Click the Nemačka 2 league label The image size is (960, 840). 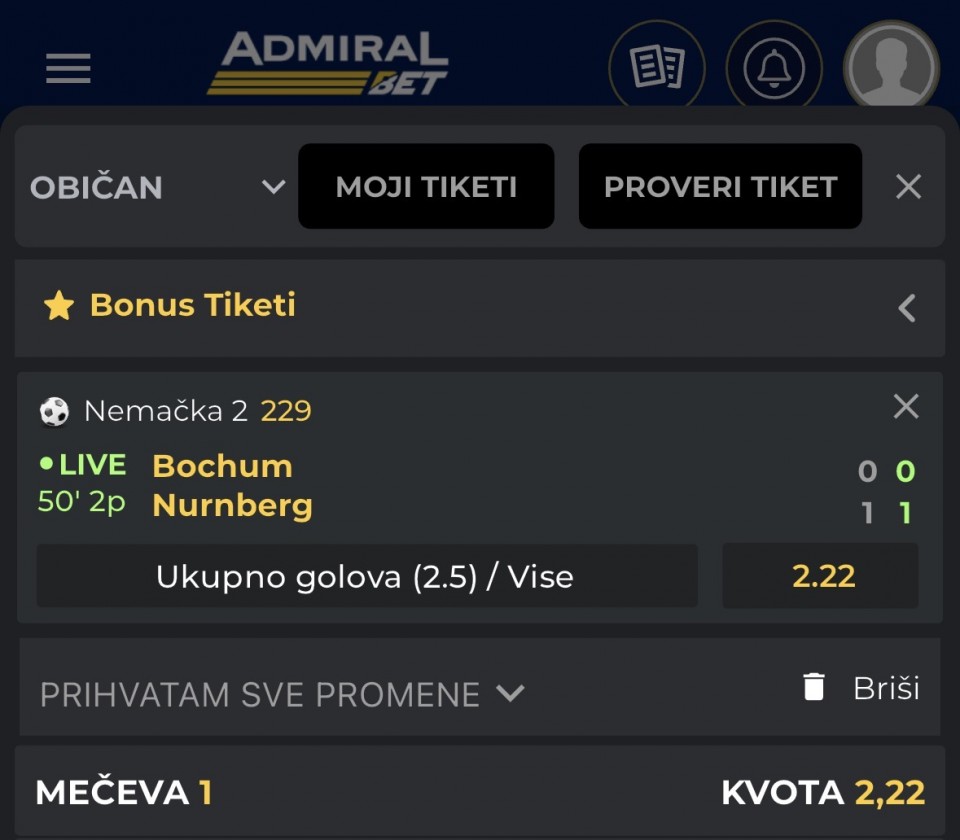165,411
